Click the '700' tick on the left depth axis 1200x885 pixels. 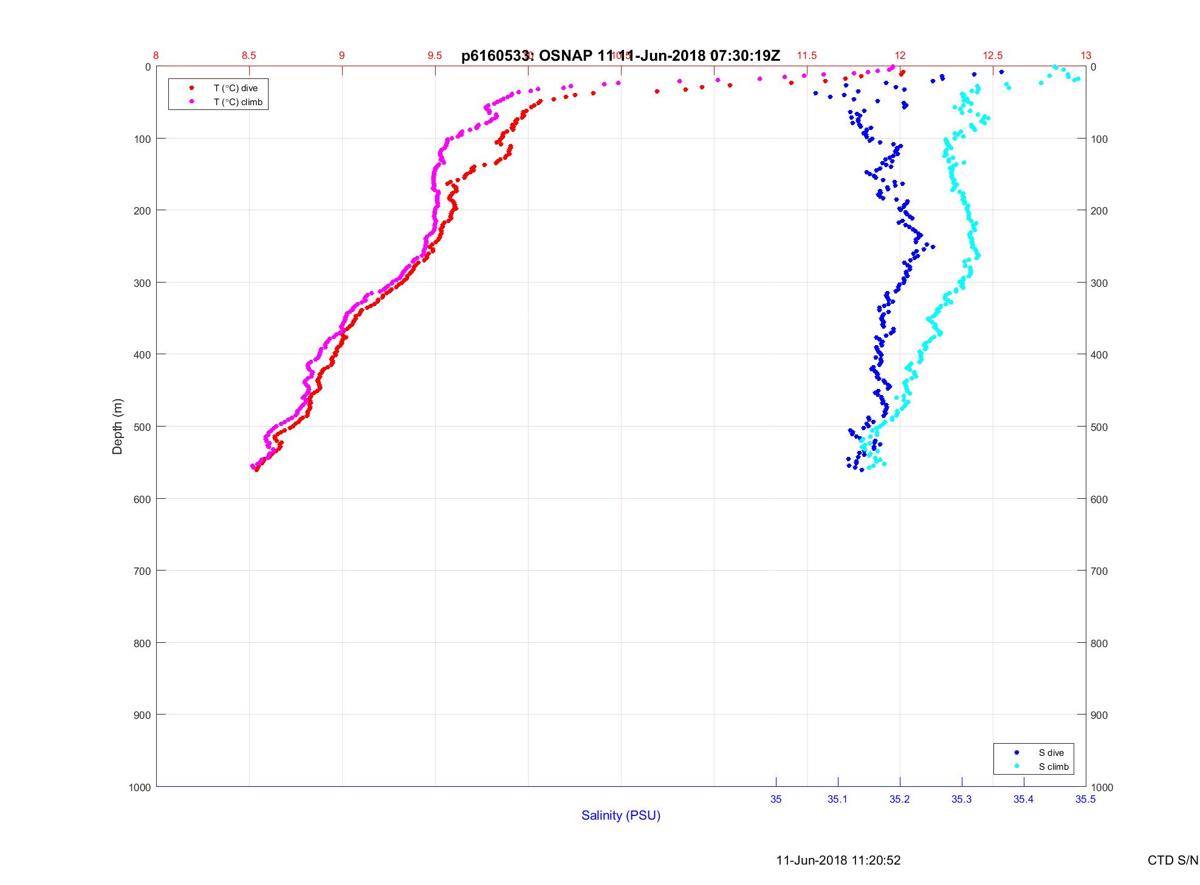tap(141, 571)
